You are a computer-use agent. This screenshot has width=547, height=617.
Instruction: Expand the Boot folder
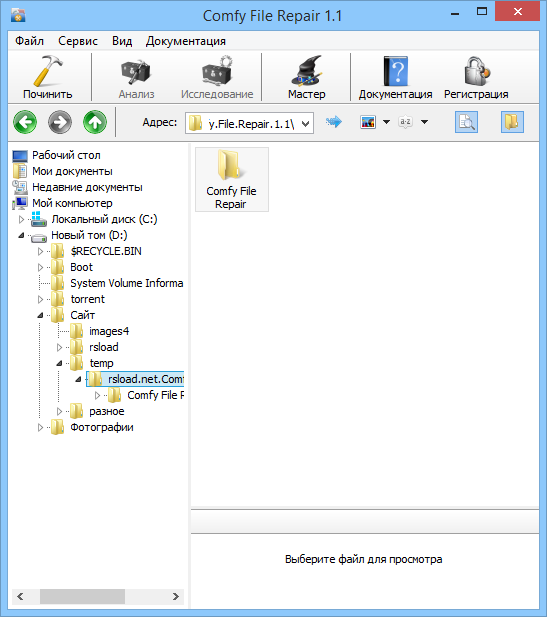(x=41, y=268)
